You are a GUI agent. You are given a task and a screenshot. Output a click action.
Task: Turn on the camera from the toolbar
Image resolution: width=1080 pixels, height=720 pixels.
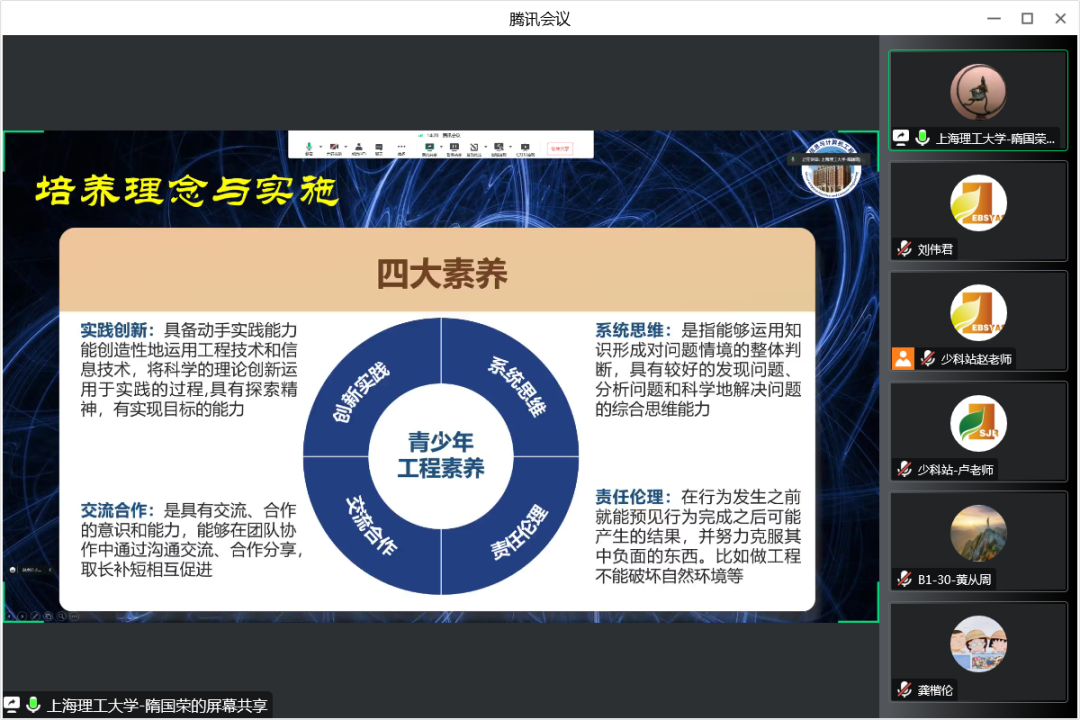334,147
